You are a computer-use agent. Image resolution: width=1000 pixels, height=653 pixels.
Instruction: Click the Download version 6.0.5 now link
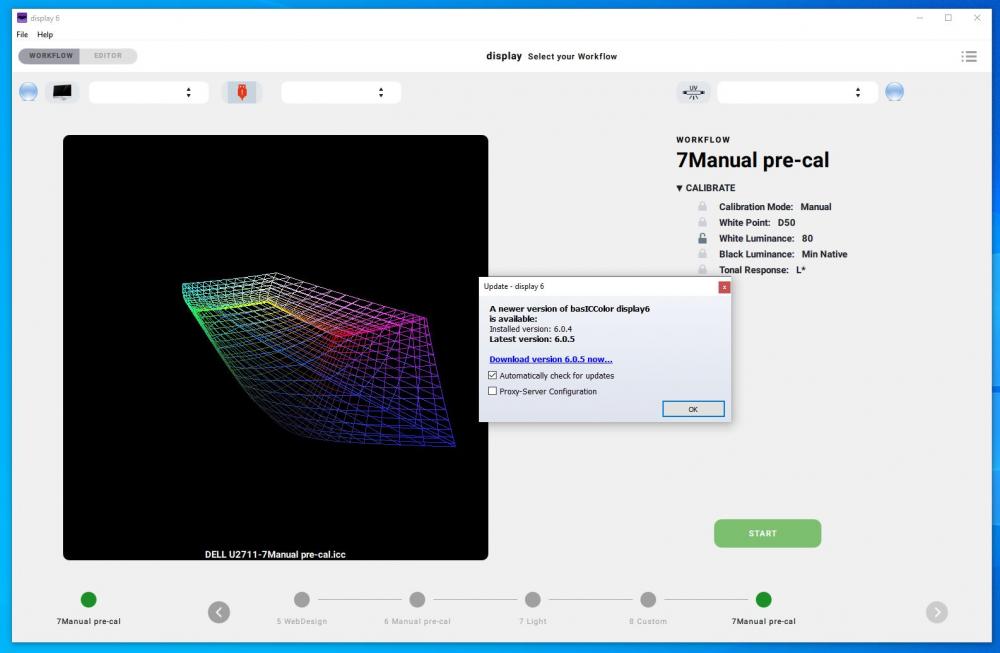[550, 359]
